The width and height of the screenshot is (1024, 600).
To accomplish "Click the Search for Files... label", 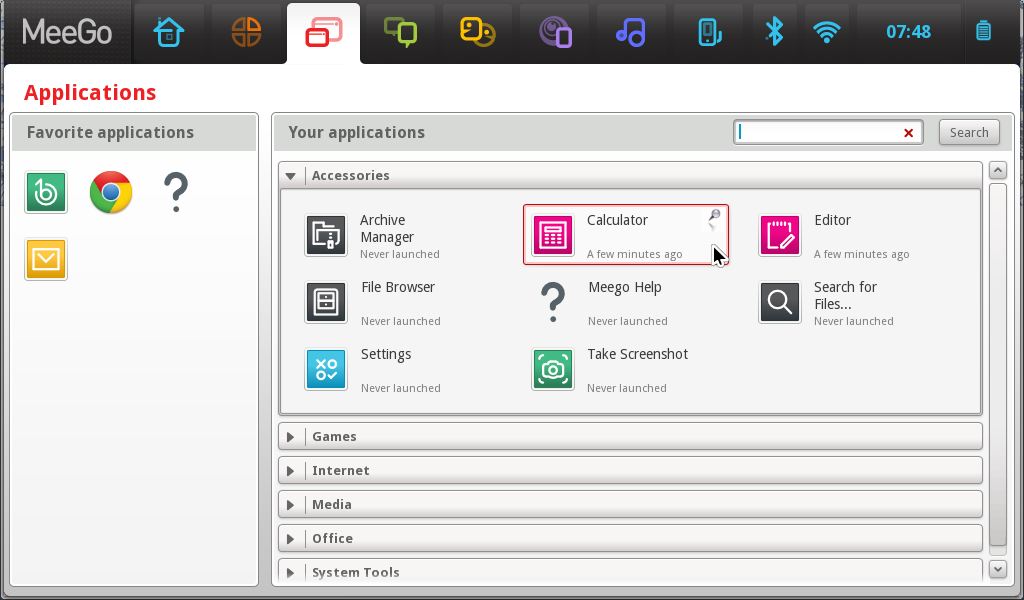I will [x=845, y=296].
